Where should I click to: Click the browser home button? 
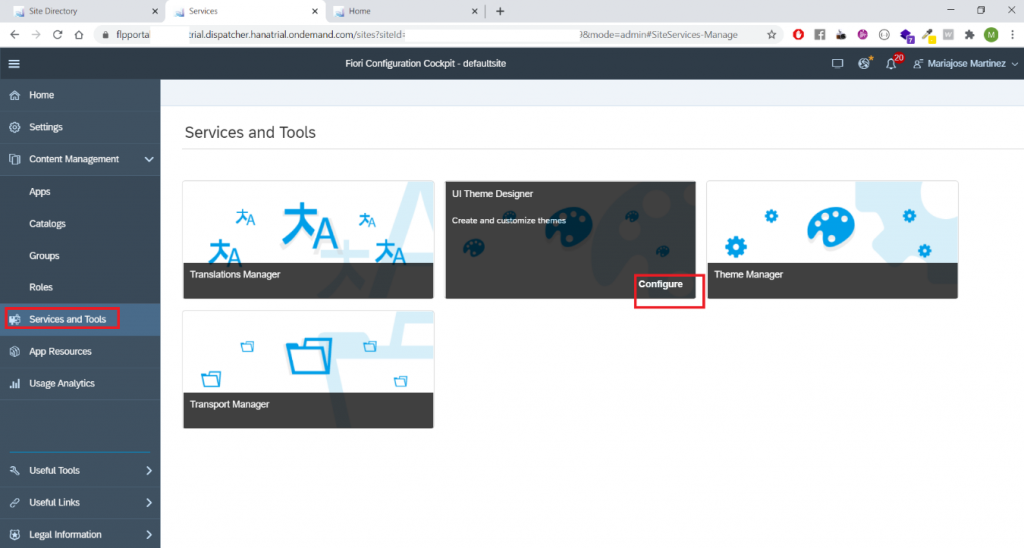[79, 35]
